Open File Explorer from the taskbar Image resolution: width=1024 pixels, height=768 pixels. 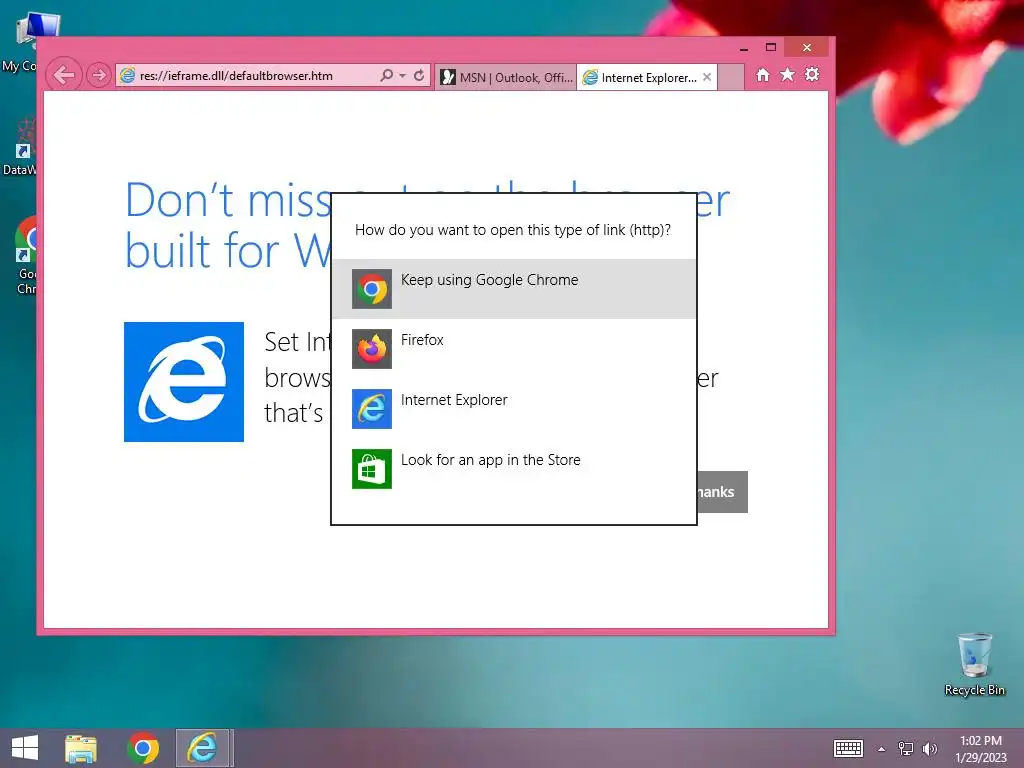pos(81,748)
